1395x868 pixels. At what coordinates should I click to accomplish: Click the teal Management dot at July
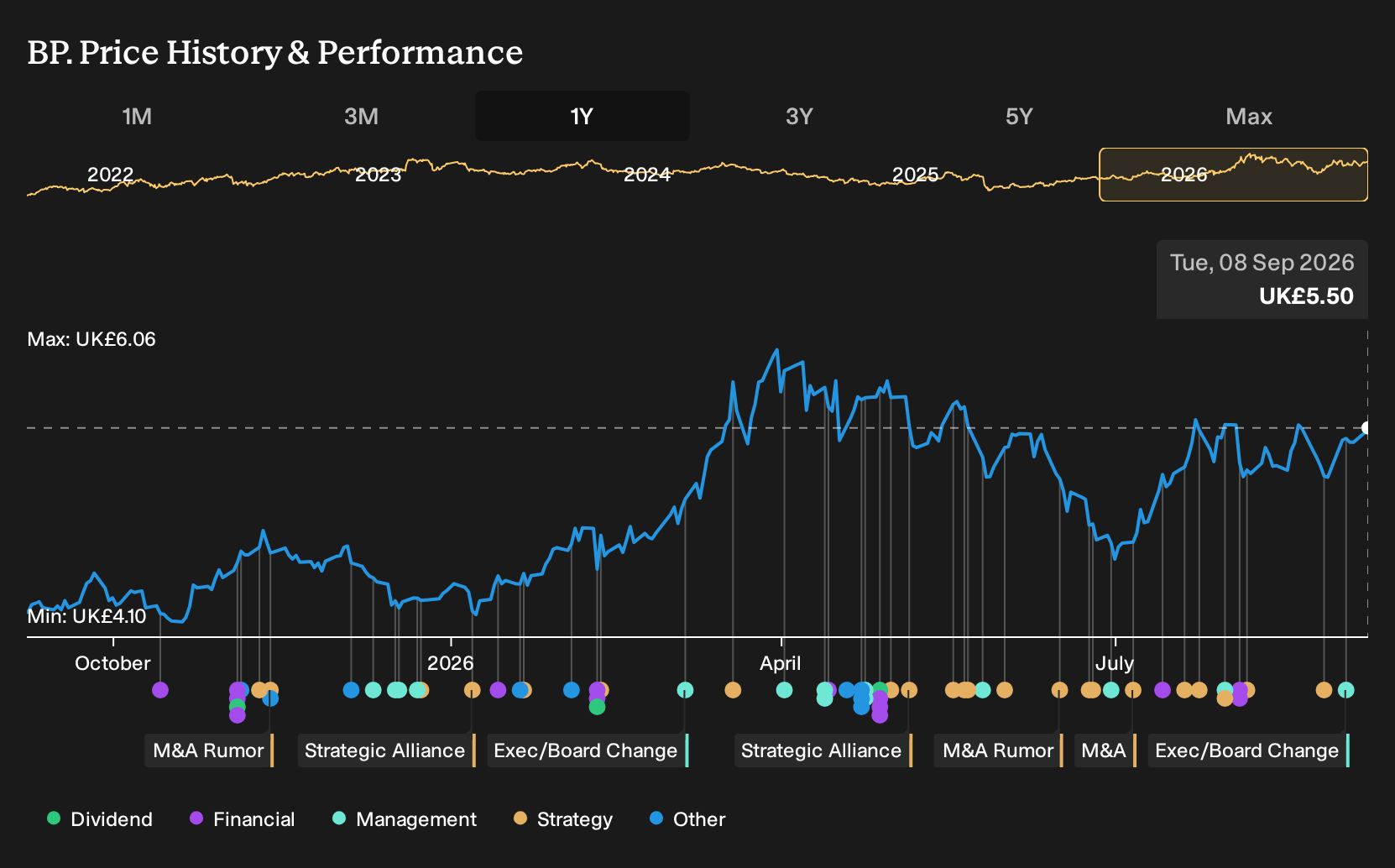click(1111, 690)
